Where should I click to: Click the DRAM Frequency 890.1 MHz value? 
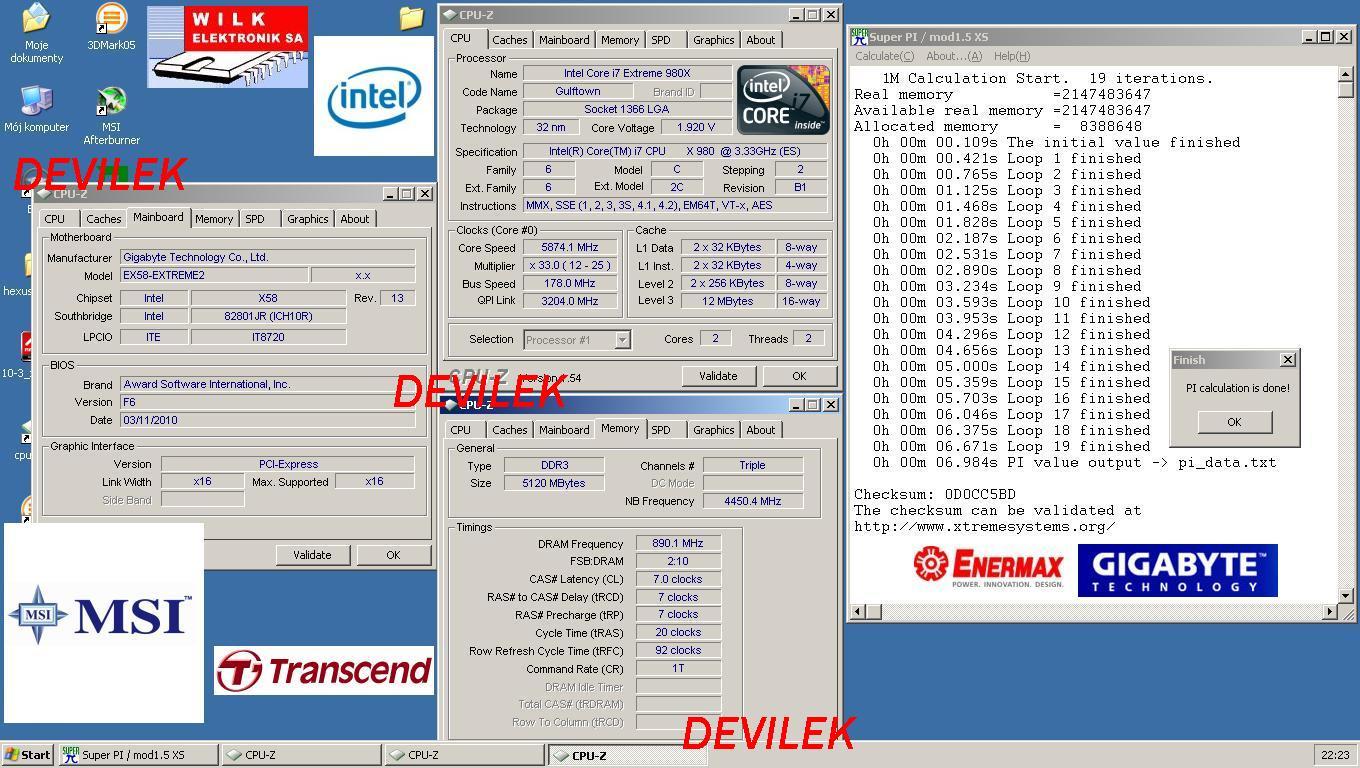678,544
